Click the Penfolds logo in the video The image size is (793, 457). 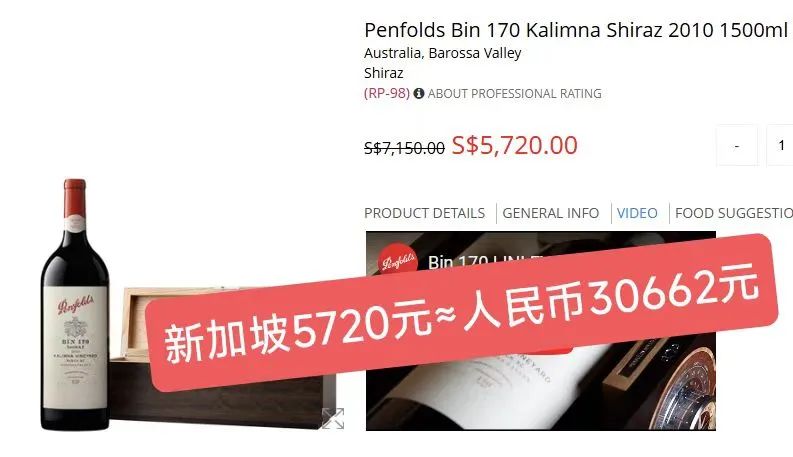tap(398, 260)
